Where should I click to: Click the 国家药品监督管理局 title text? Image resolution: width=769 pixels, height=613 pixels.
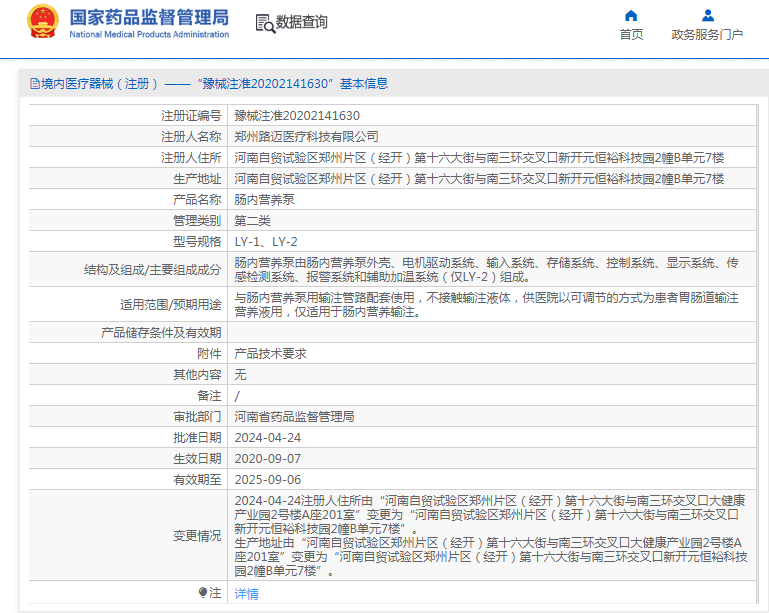[149, 17]
